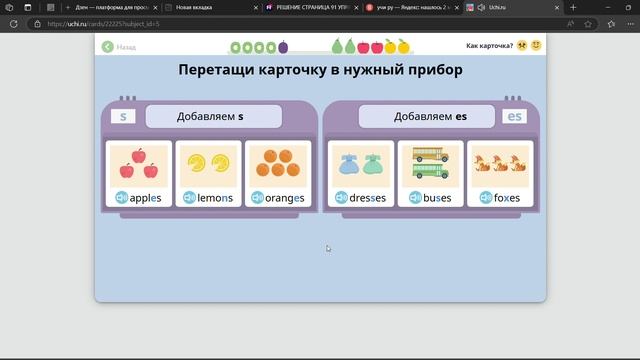The width and height of the screenshot is (640, 360).
Task: Open the browser settings and more menu
Action: pos(631,24)
